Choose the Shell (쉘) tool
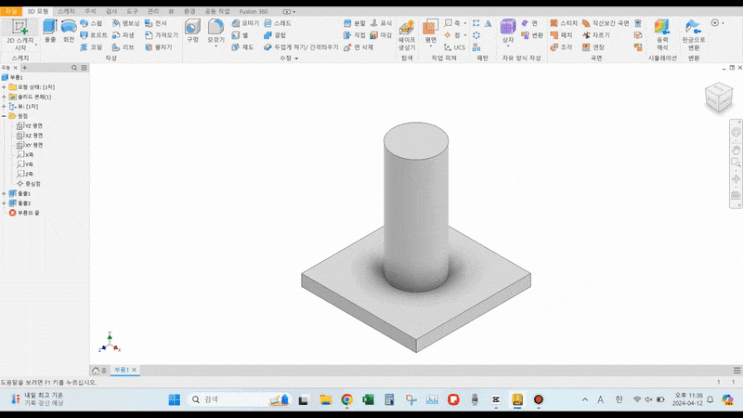The width and height of the screenshot is (743, 418). [x=240, y=35]
